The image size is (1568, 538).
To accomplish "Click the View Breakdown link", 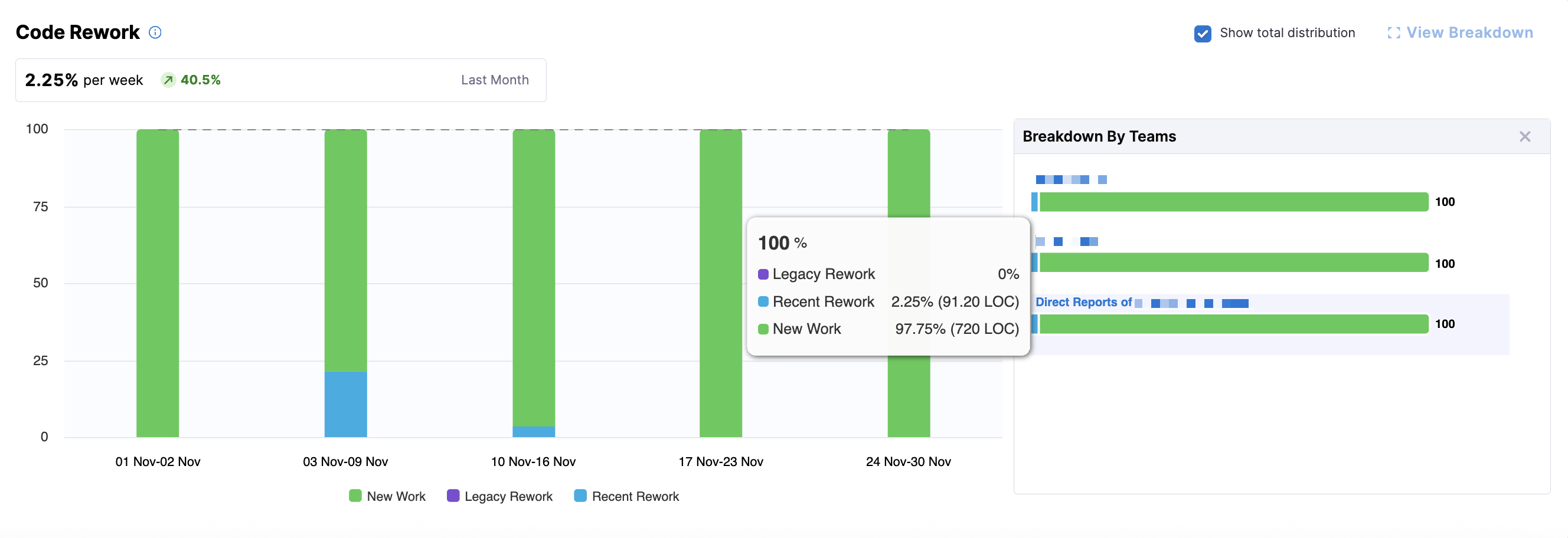I will 1469,33.
